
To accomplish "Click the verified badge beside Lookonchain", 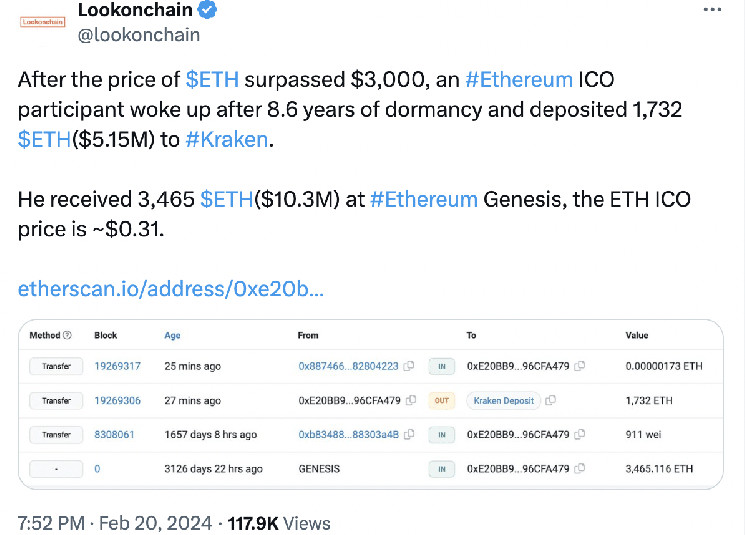I will click(x=210, y=10).
